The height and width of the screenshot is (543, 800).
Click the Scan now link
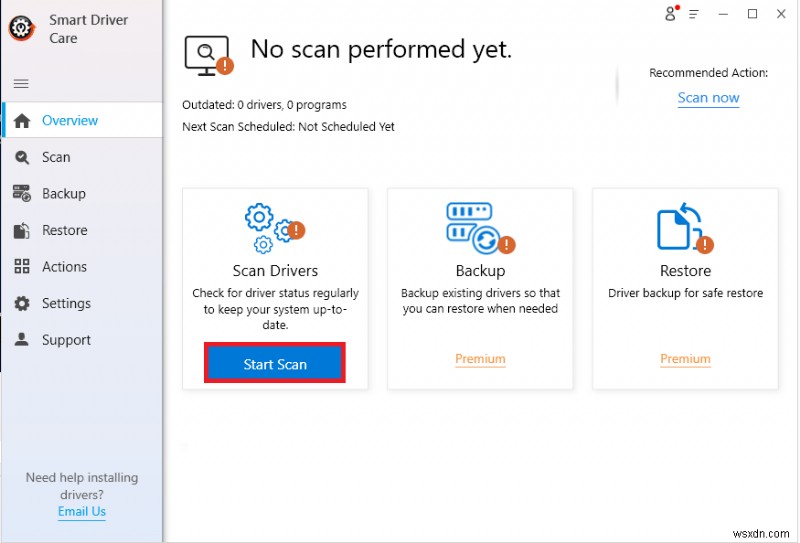pyautogui.click(x=708, y=98)
